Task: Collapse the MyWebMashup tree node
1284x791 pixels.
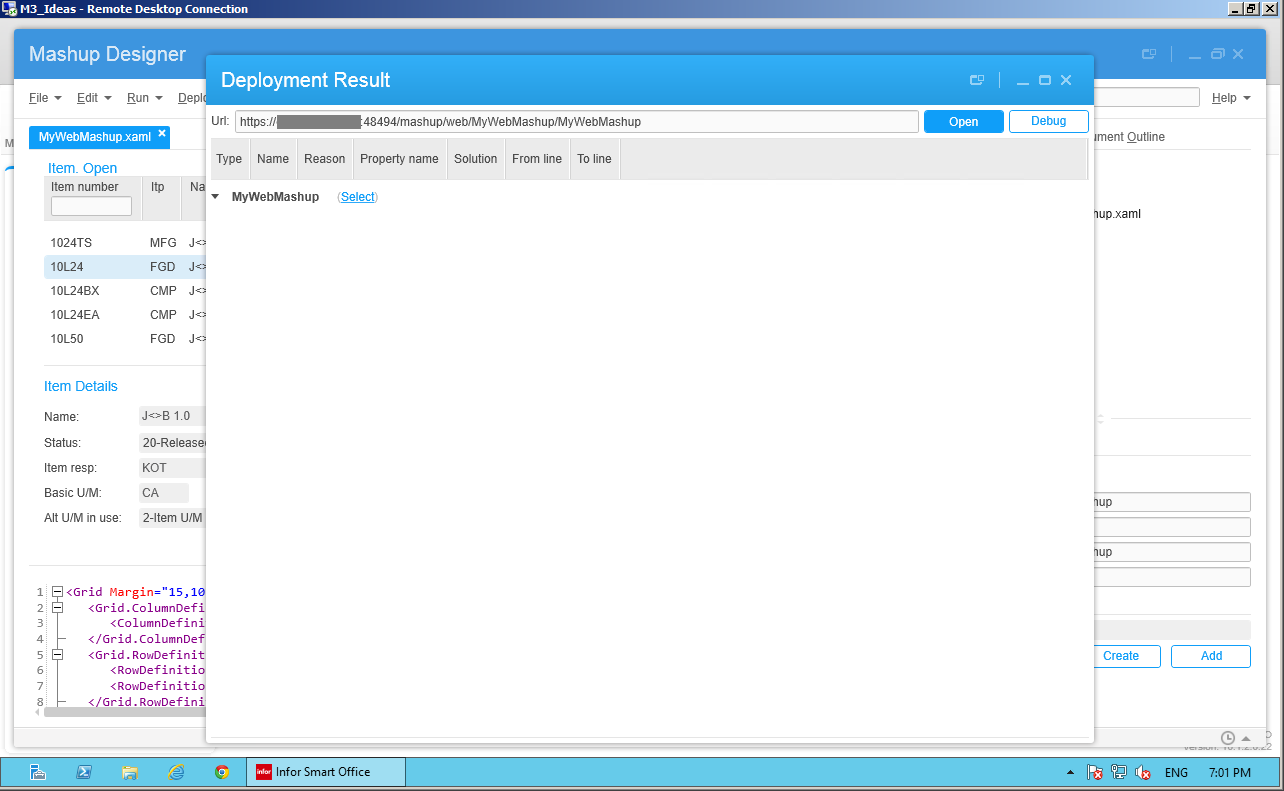Action: pyautogui.click(x=215, y=197)
